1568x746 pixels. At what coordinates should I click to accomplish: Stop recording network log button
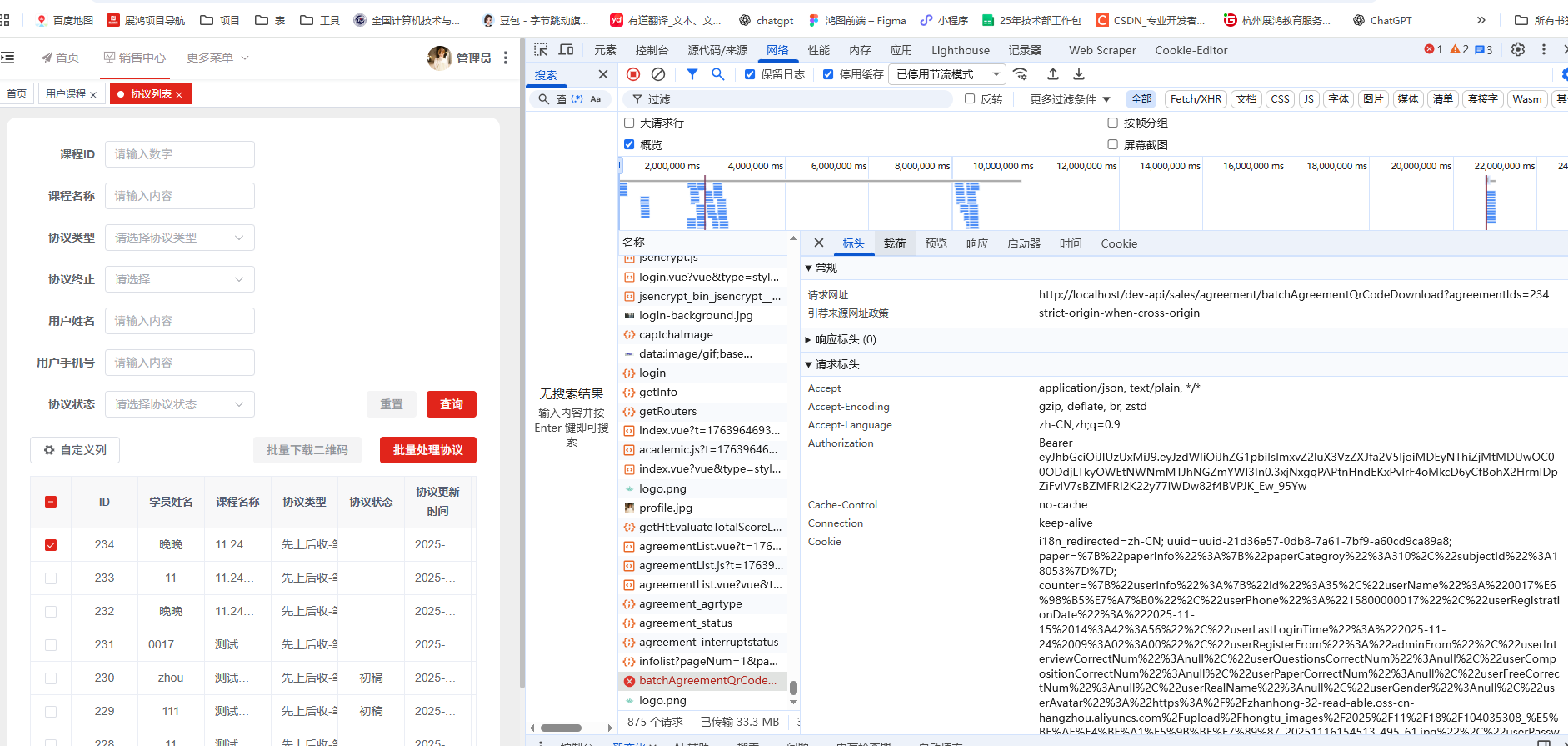pyautogui.click(x=633, y=74)
